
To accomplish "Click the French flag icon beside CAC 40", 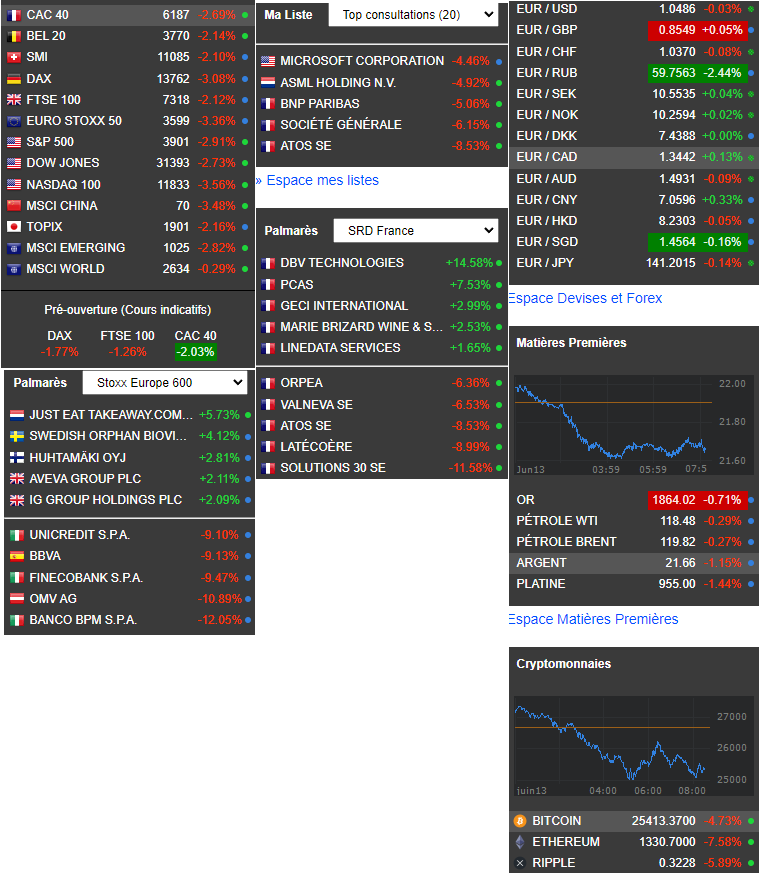I will 14,15.
